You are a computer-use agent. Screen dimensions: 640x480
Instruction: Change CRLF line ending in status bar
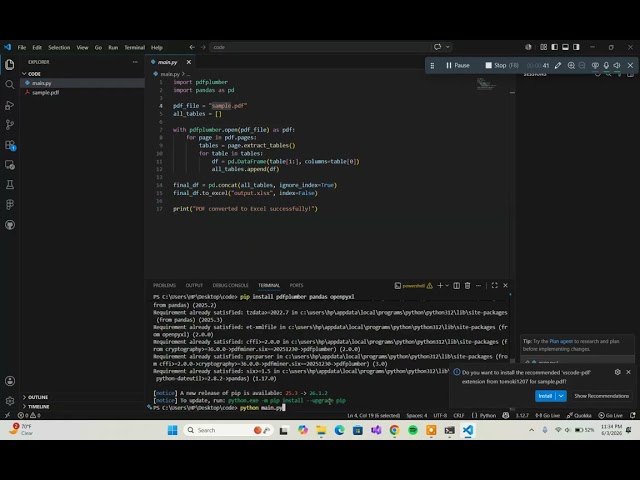tap(459, 416)
